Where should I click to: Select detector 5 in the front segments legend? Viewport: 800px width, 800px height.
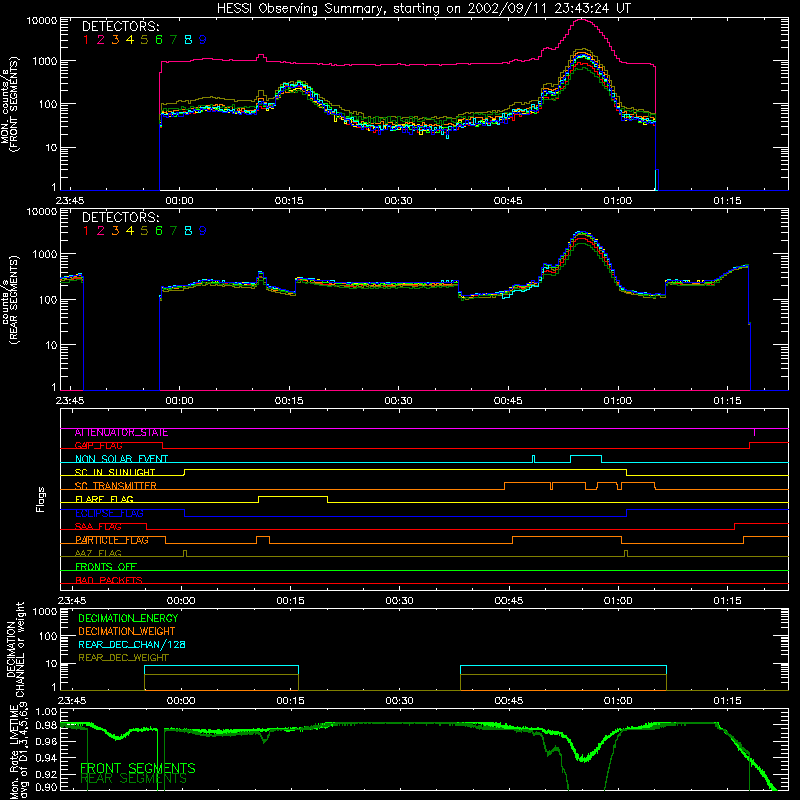[x=144, y=40]
